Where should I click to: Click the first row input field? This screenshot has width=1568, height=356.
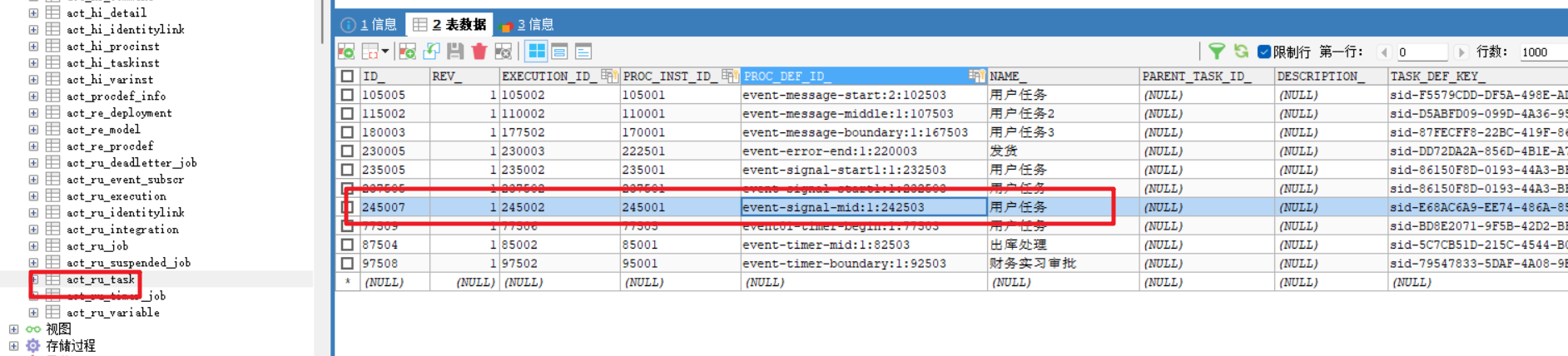(x=1422, y=52)
